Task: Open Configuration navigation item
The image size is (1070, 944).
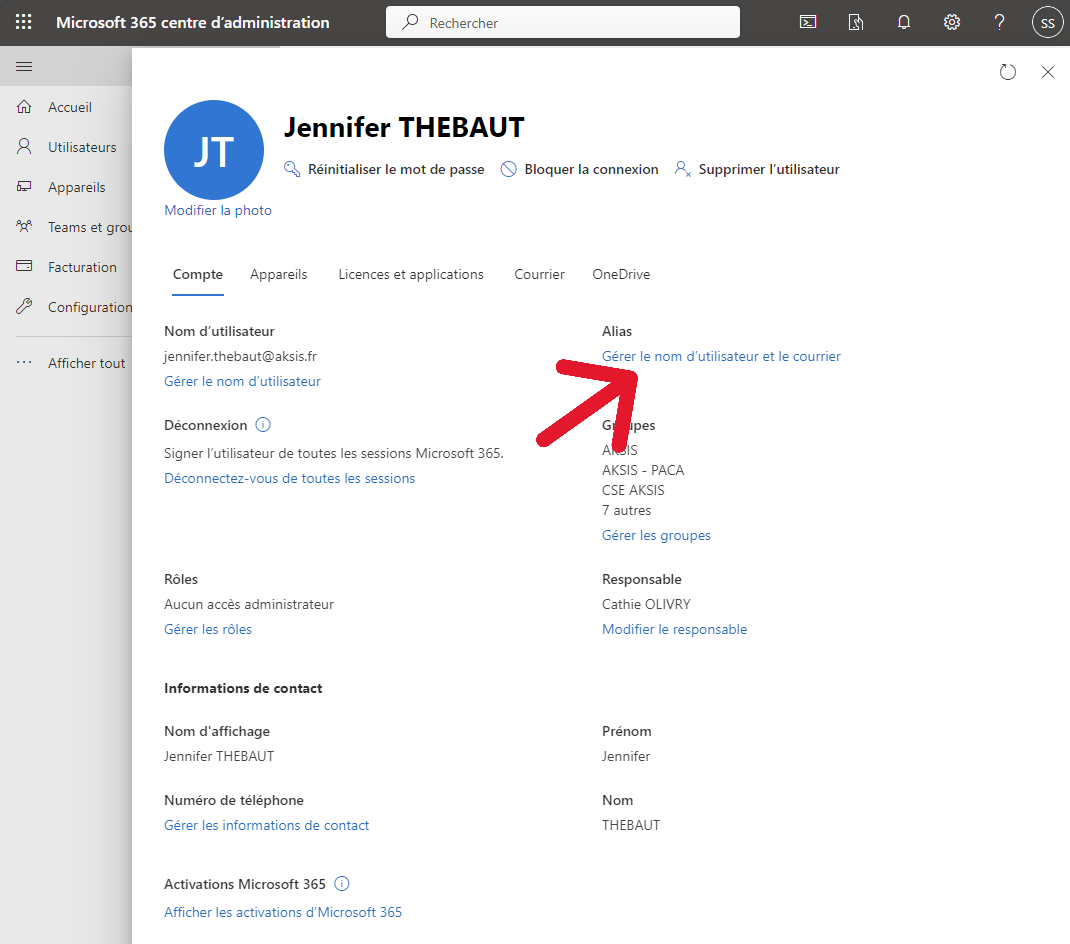Action: point(90,307)
